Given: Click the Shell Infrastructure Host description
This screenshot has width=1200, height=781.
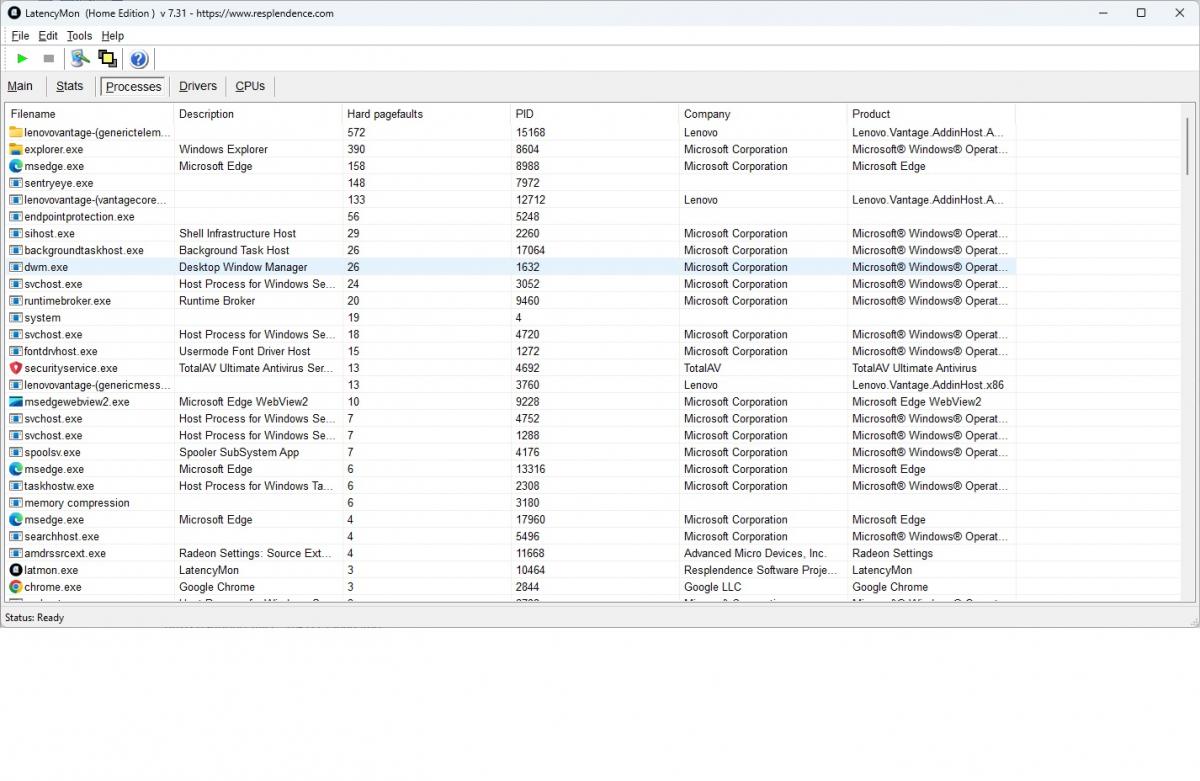Looking at the screenshot, I should coord(238,233).
